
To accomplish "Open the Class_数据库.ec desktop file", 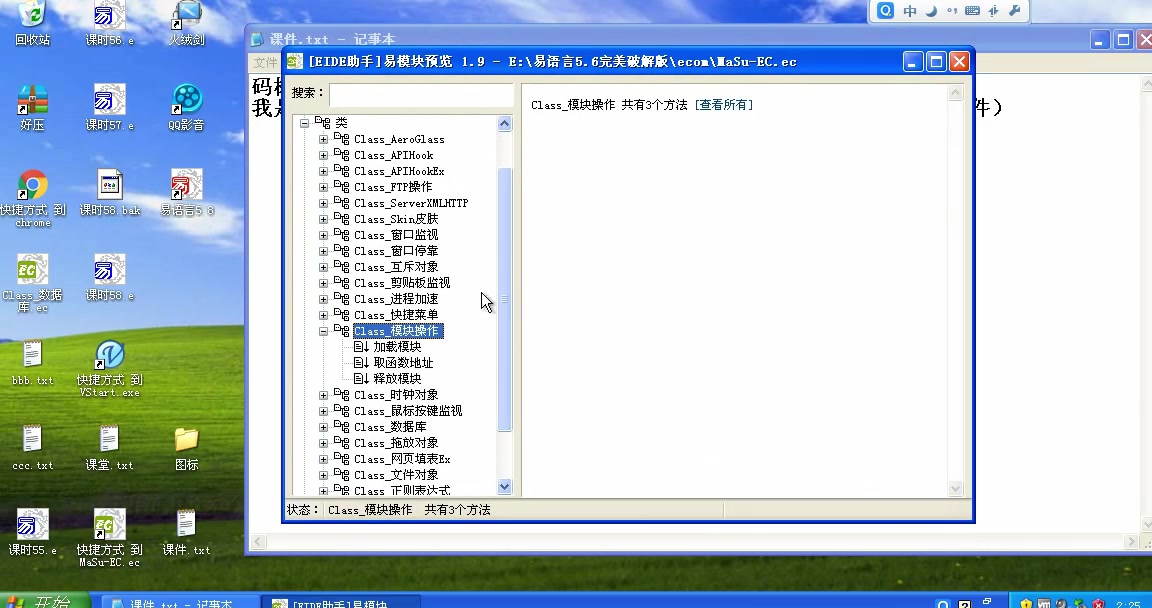I will [x=33, y=270].
